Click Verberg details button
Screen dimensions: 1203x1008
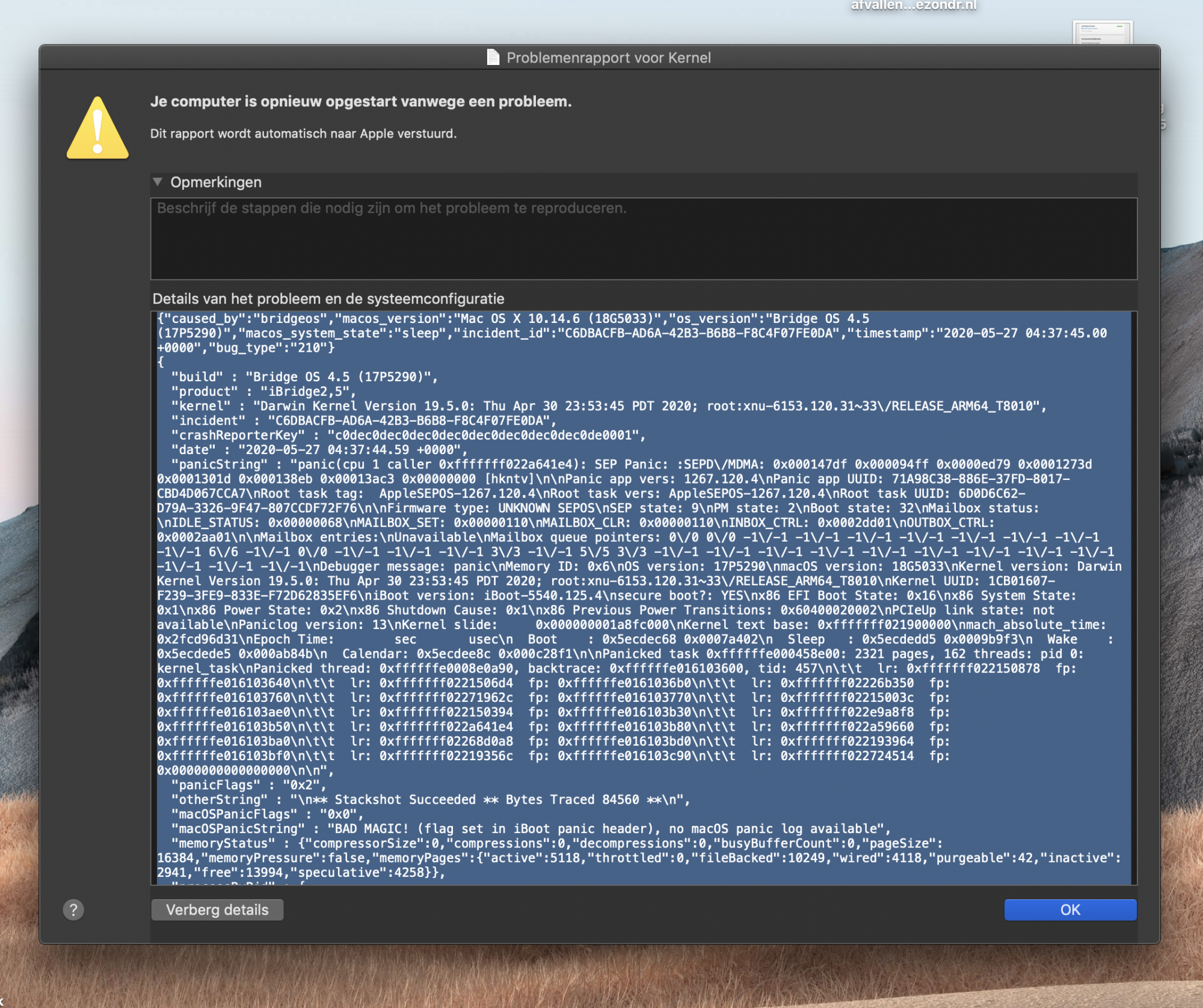coord(217,909)
